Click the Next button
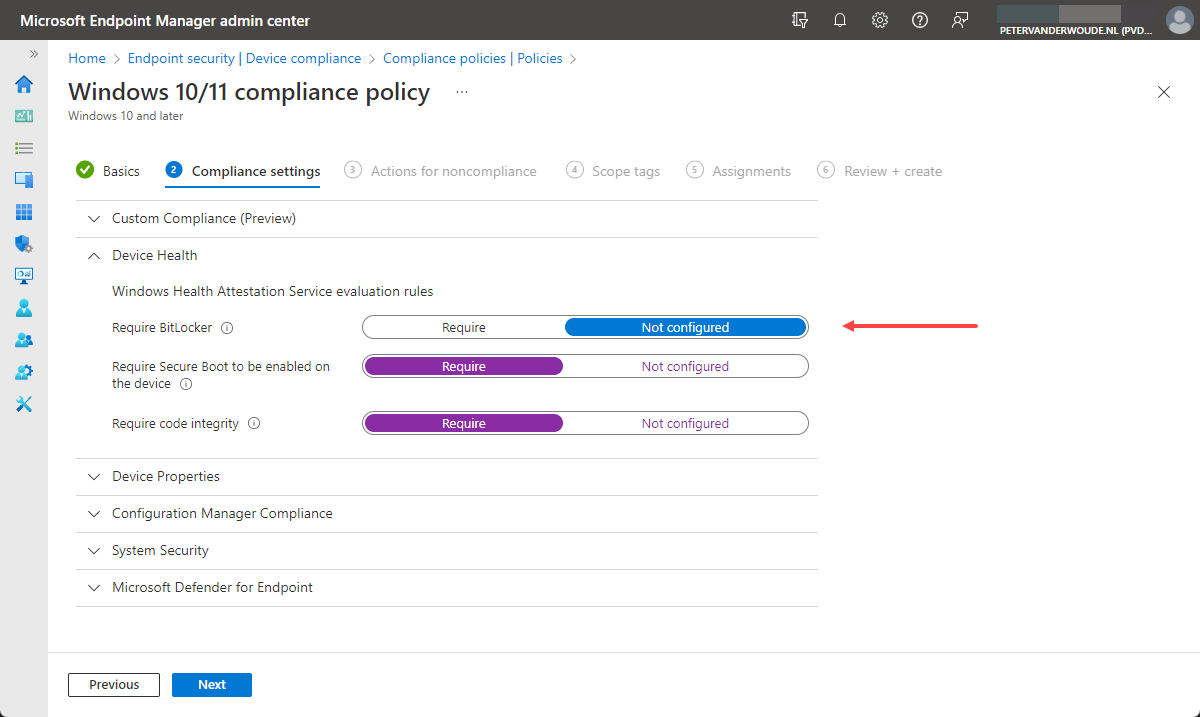Image resolution: width=1200 pixels, height=717 pixels. coord(211,684)
